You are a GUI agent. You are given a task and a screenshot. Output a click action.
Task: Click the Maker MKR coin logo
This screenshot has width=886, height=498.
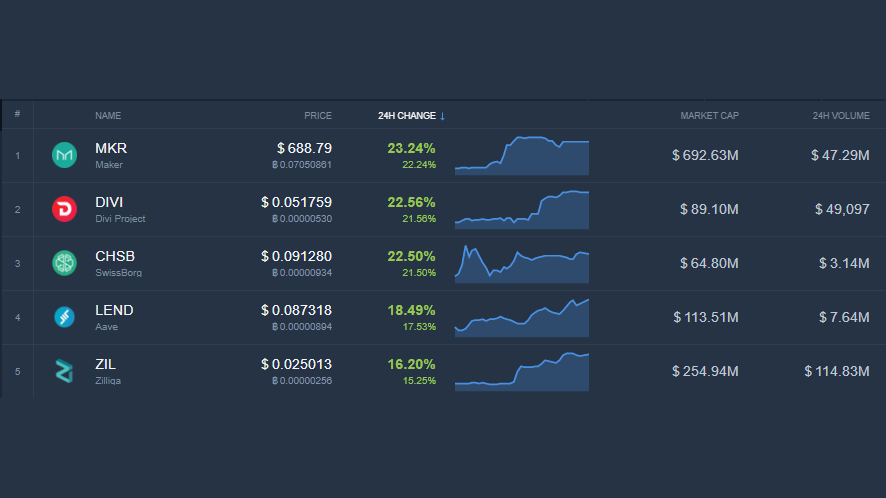(x=64, y=155)
